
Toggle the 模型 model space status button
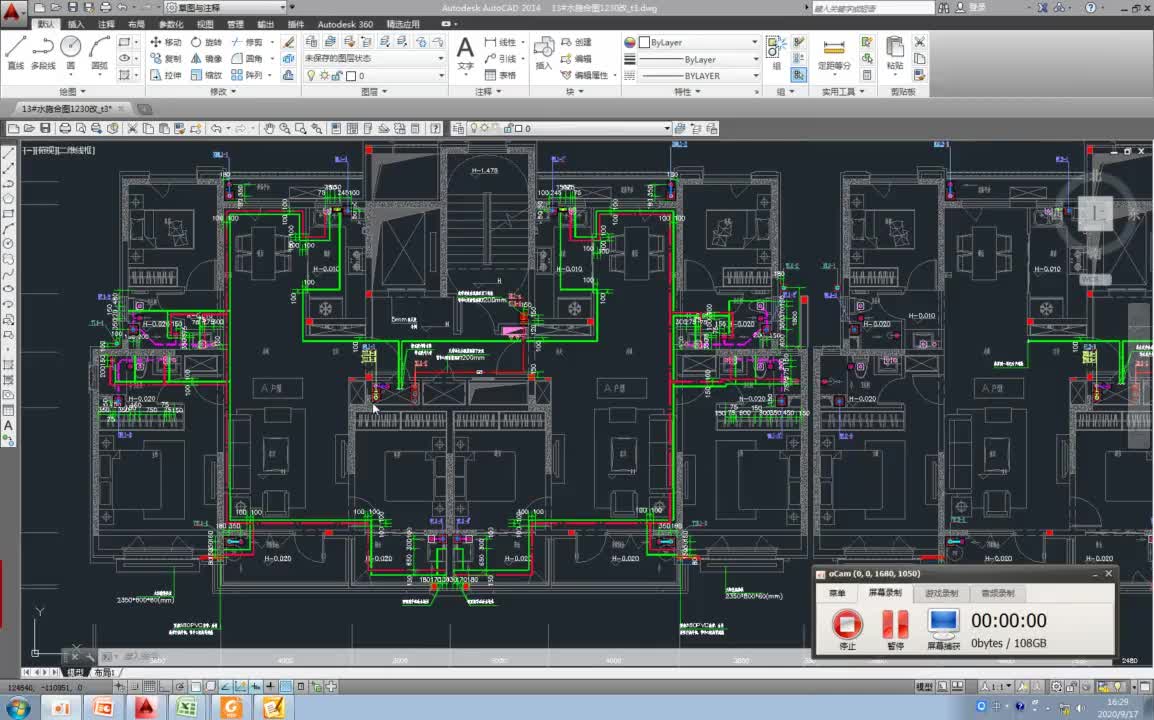tap(925, 687)
